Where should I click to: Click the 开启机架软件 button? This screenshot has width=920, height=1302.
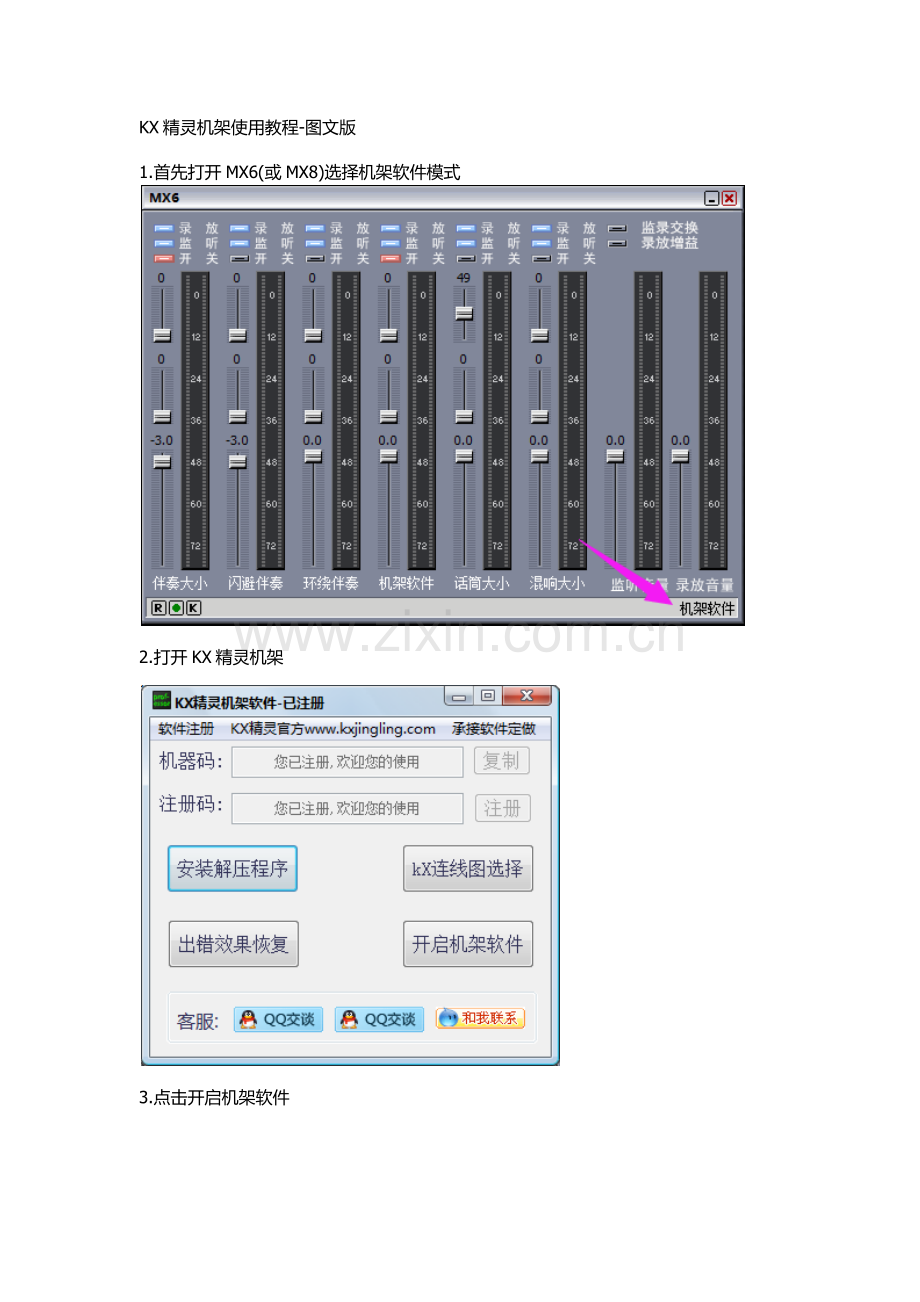coord(467,944)
